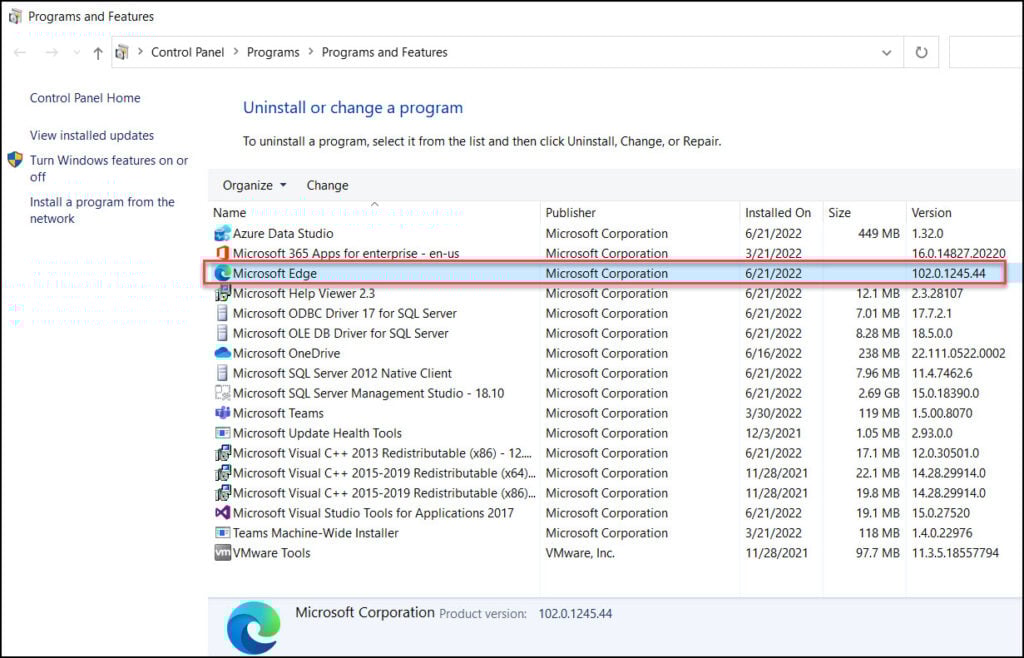Click the Microsoft 365 Apps Office icon
1024x658 pixels.
click(x=222, y=253)
